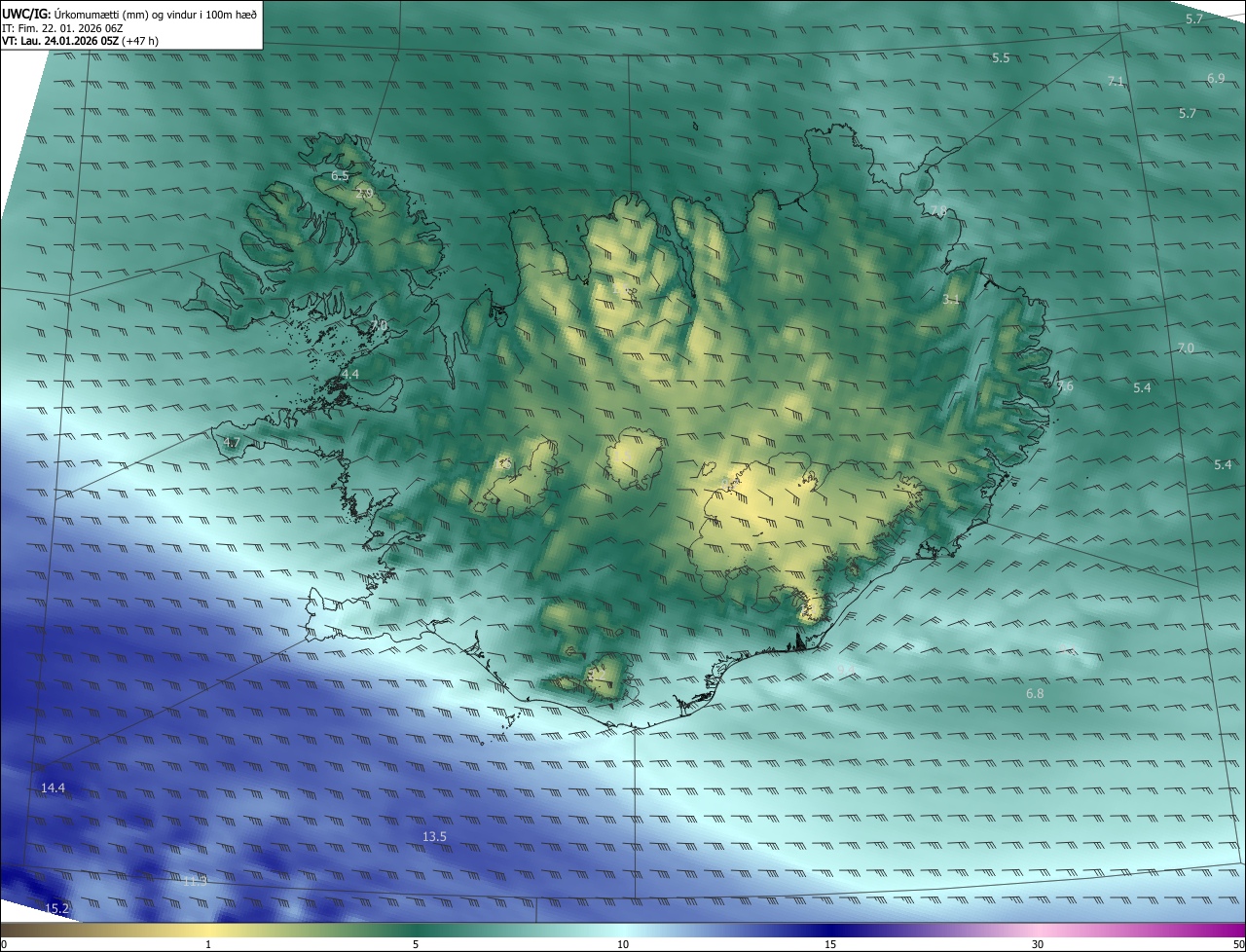Image resolution: width=1246 pixels, height=952 pixels.
Task: Click the initial time line 'IT: Fim. 22. 01. 2026 06Z'
Action: (x=62, y=28)
